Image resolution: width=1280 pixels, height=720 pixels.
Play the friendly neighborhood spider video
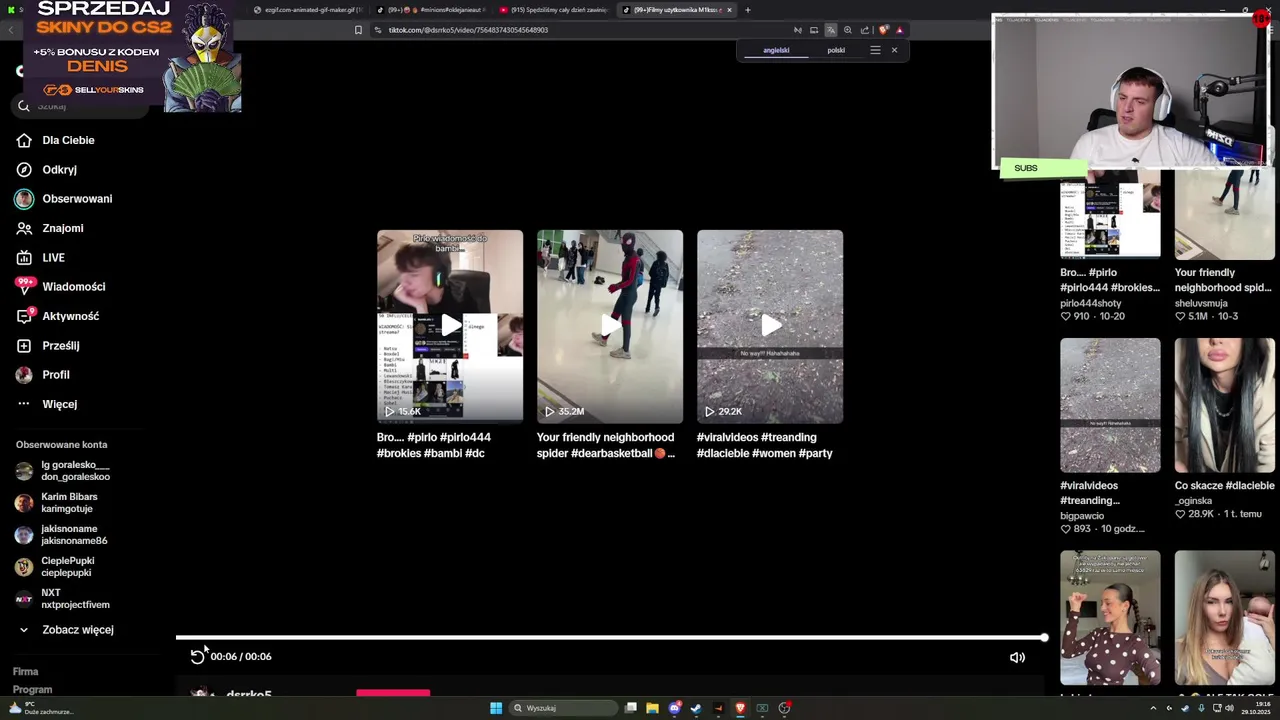[610, 326]
